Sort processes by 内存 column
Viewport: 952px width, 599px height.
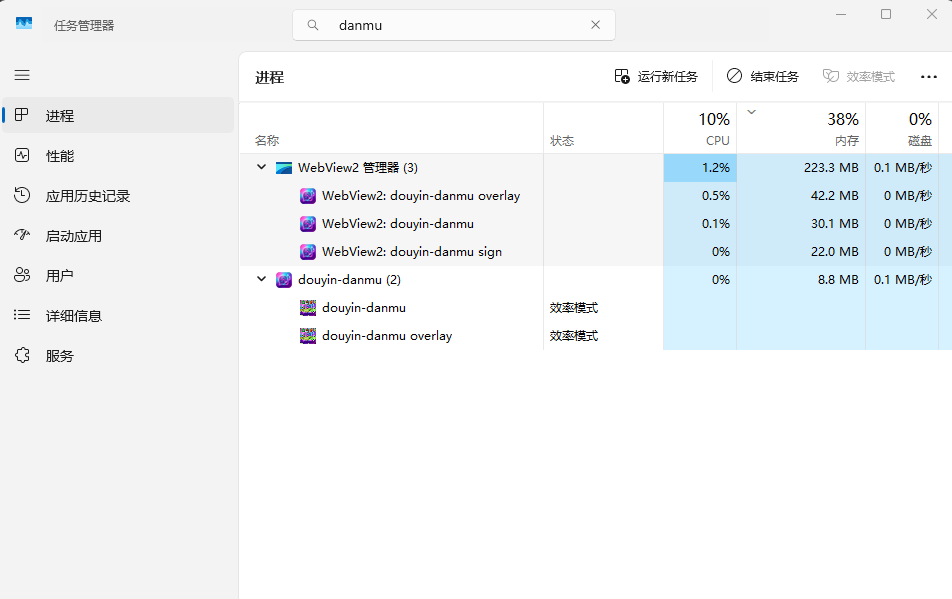[x=801, y=128]
